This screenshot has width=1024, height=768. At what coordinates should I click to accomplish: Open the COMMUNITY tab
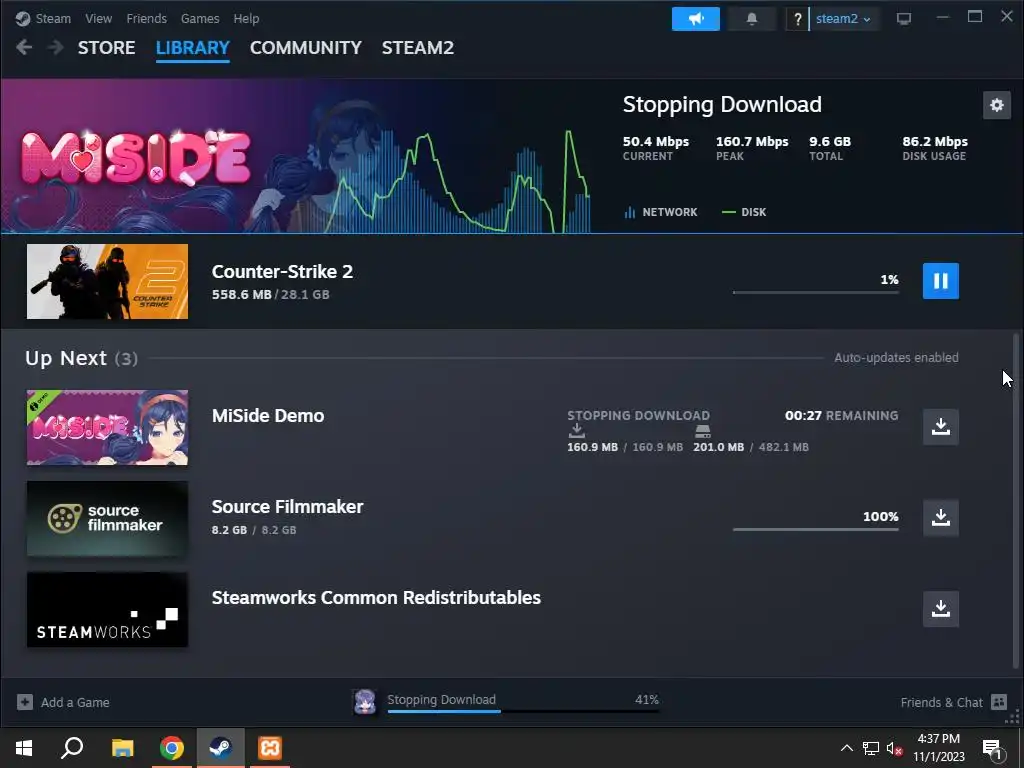(306, 48)
